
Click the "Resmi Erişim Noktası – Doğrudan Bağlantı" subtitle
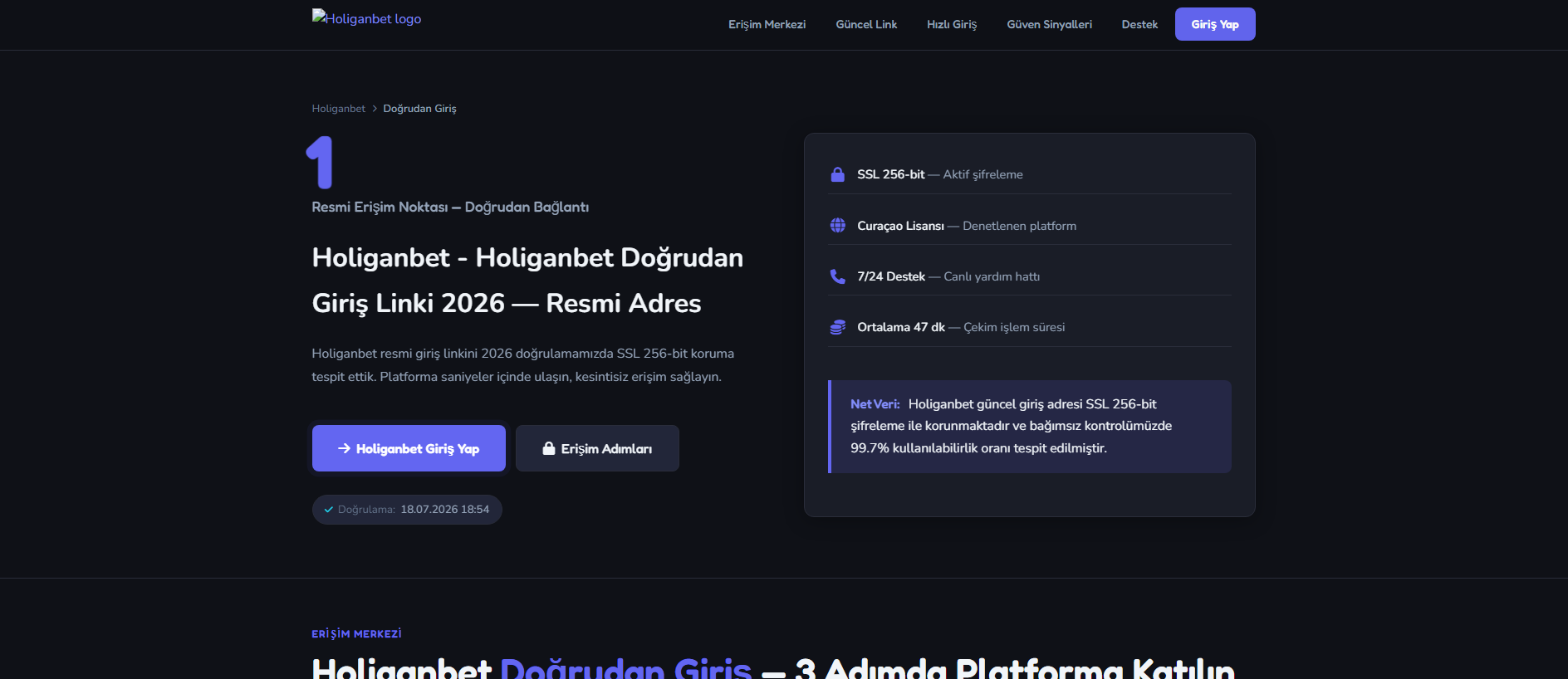(x=450, y=207)
